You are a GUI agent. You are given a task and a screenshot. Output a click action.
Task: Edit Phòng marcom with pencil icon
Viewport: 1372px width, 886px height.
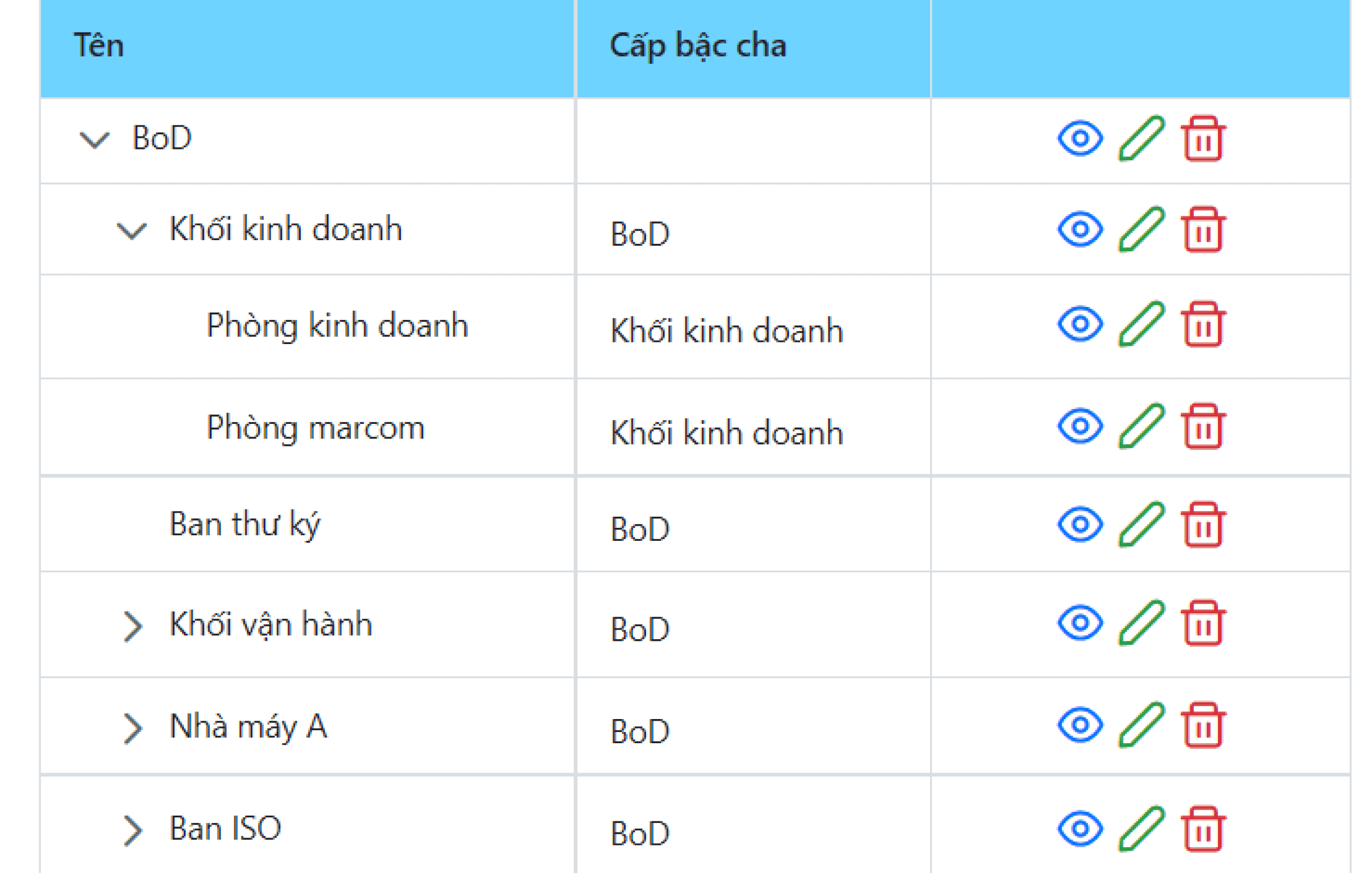click(1143, 428)
